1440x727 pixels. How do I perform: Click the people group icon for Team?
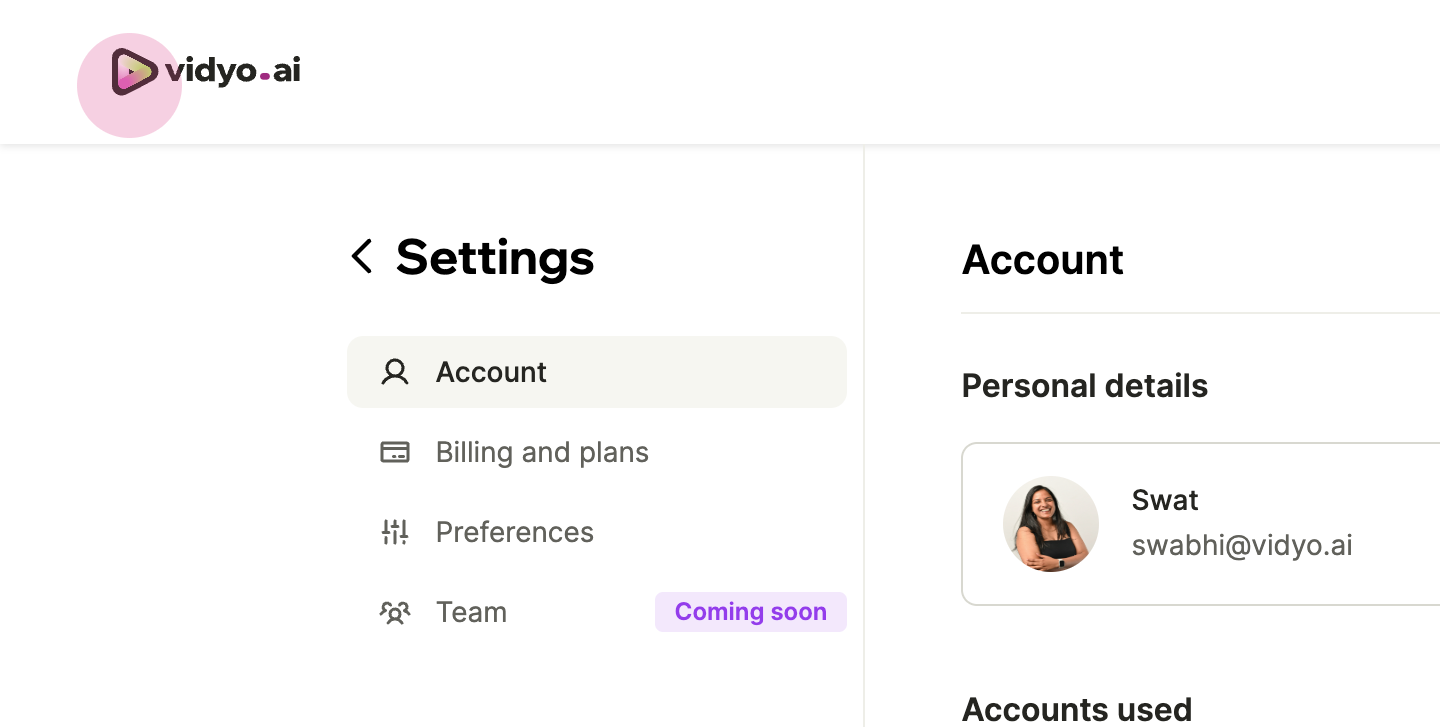click(395, 612)
